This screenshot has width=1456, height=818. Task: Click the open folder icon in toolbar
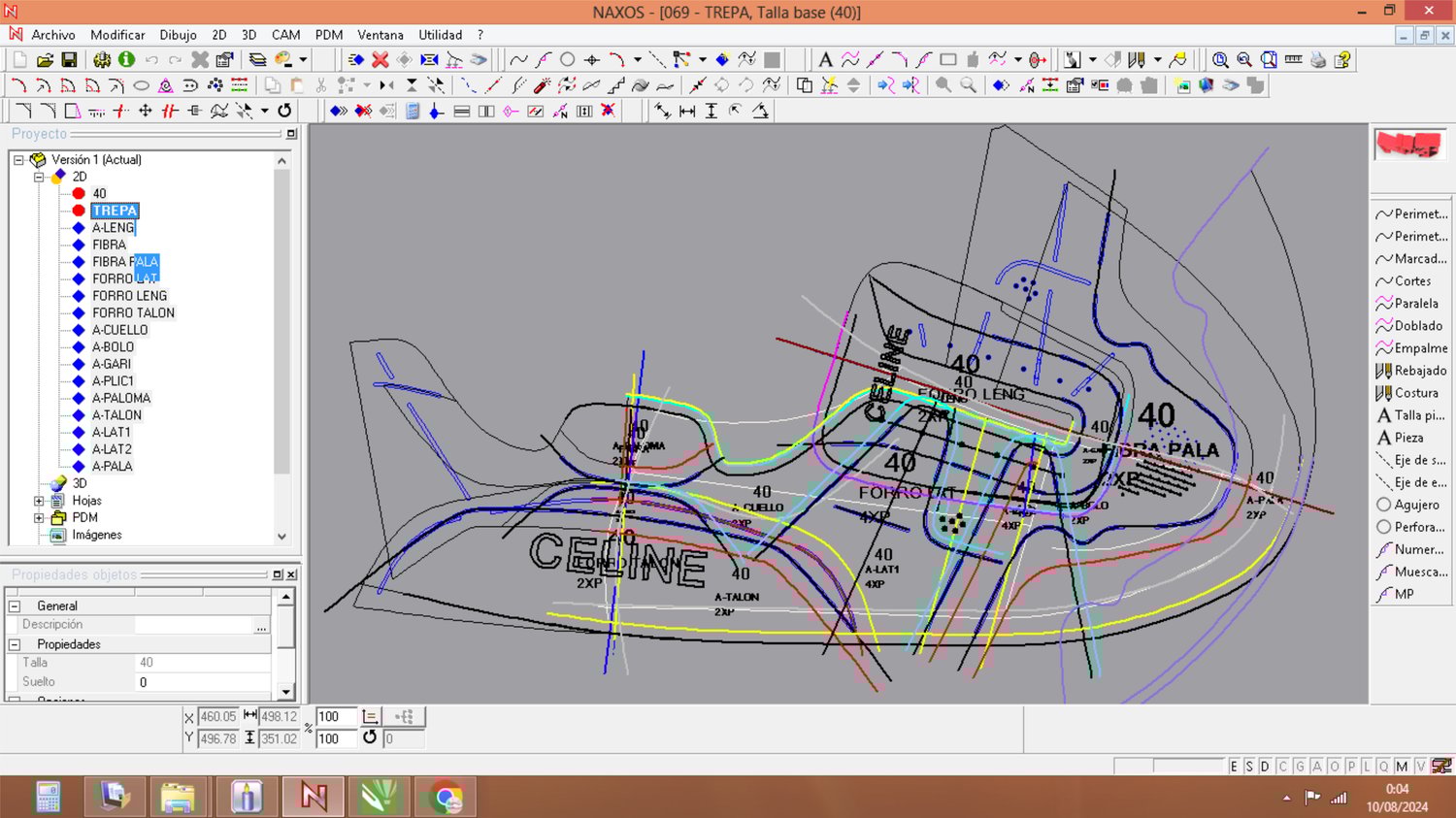45,60
